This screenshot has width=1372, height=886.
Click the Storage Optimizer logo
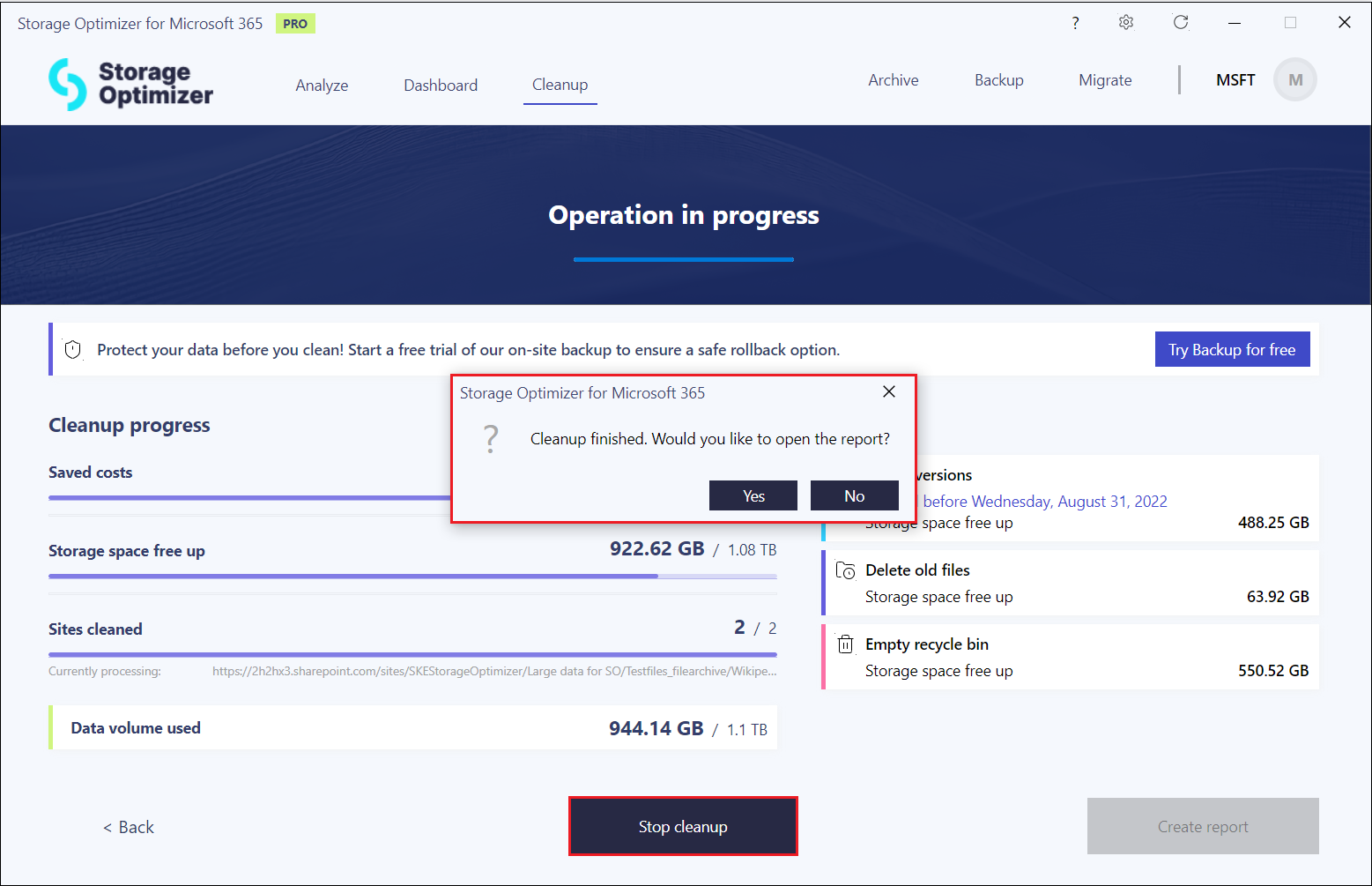[130, 84]
